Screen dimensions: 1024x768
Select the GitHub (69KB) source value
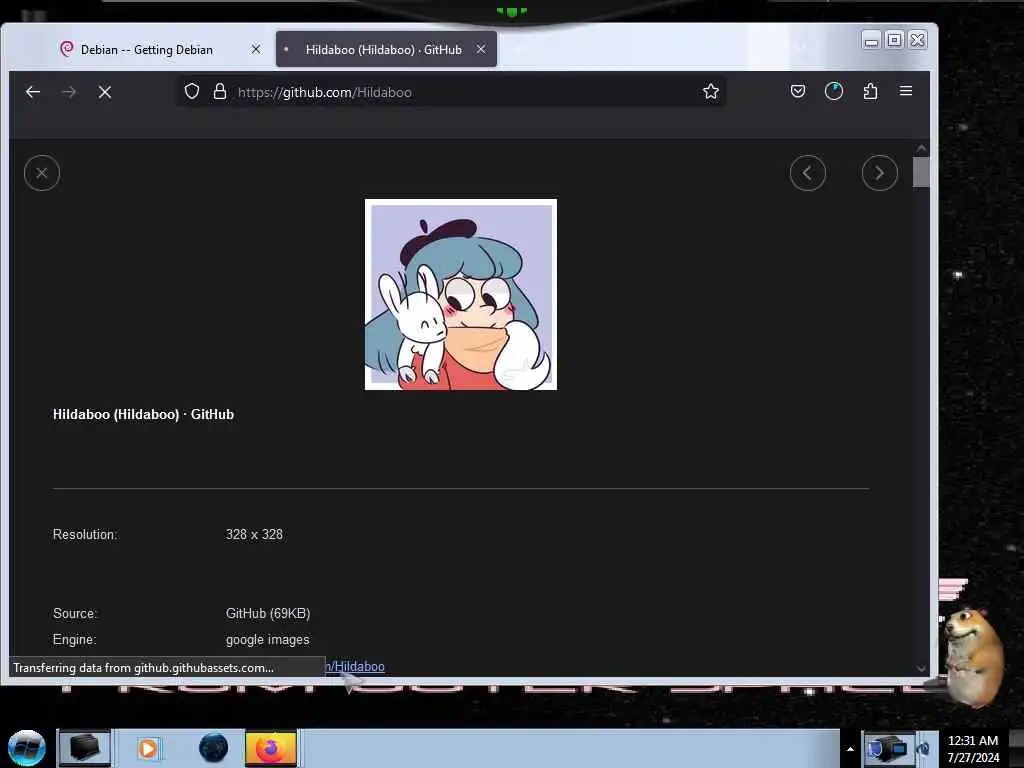click(268, 613)
